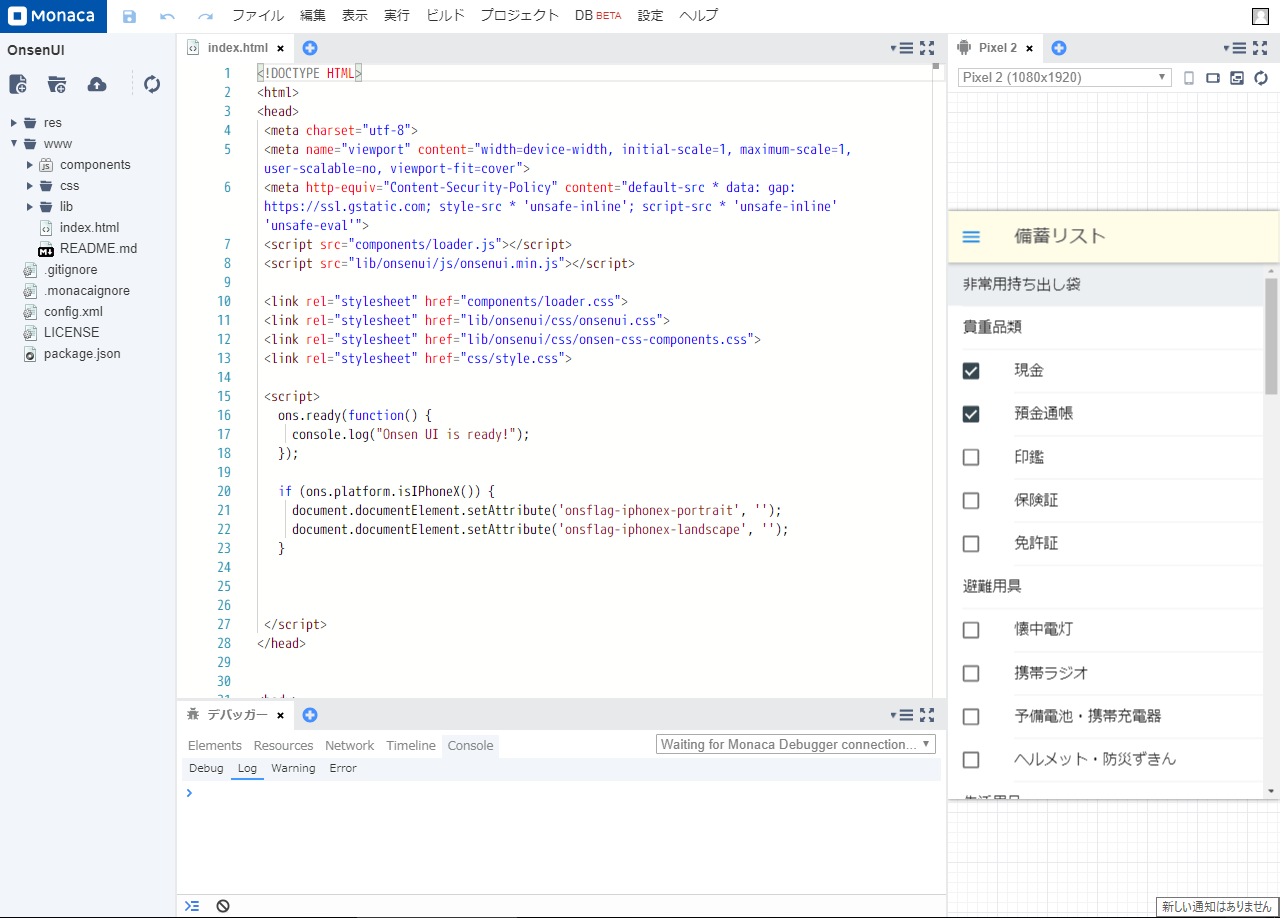Toggle console drawer icon at bottom
This screenshot has height=918, width=1280.
[x=192, y=905]
